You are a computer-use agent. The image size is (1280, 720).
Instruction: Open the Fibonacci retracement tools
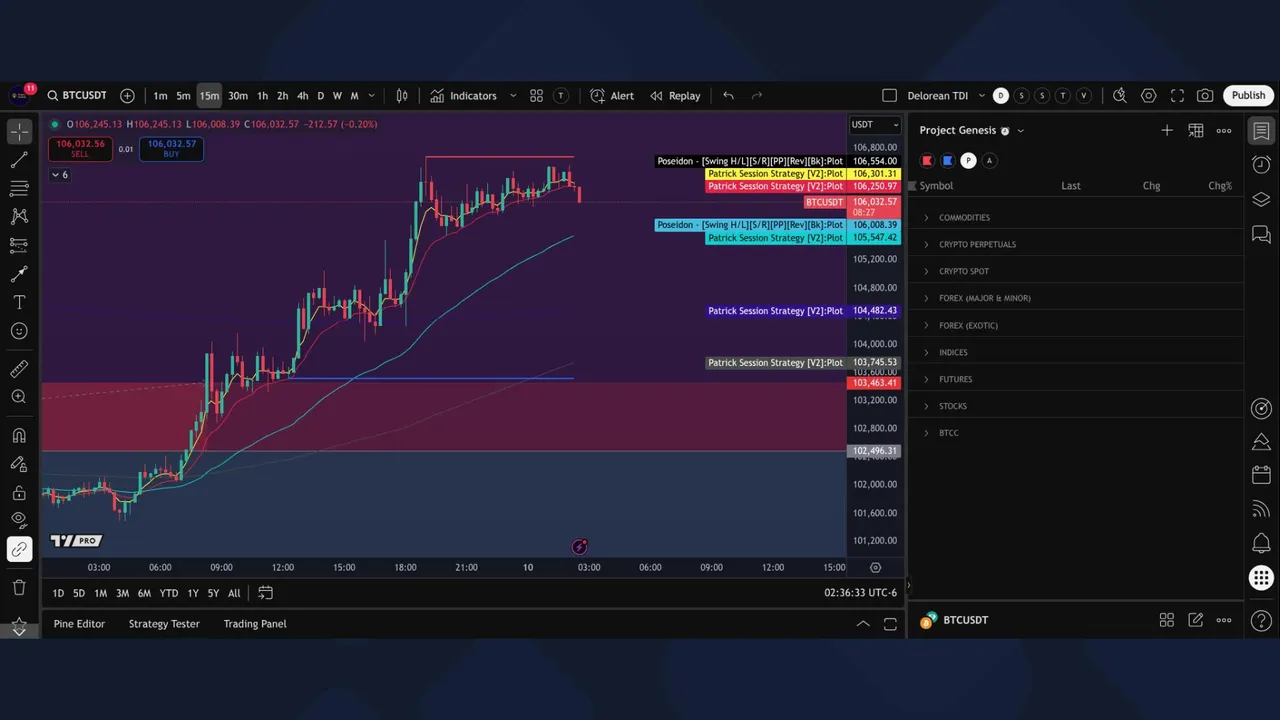19,188
